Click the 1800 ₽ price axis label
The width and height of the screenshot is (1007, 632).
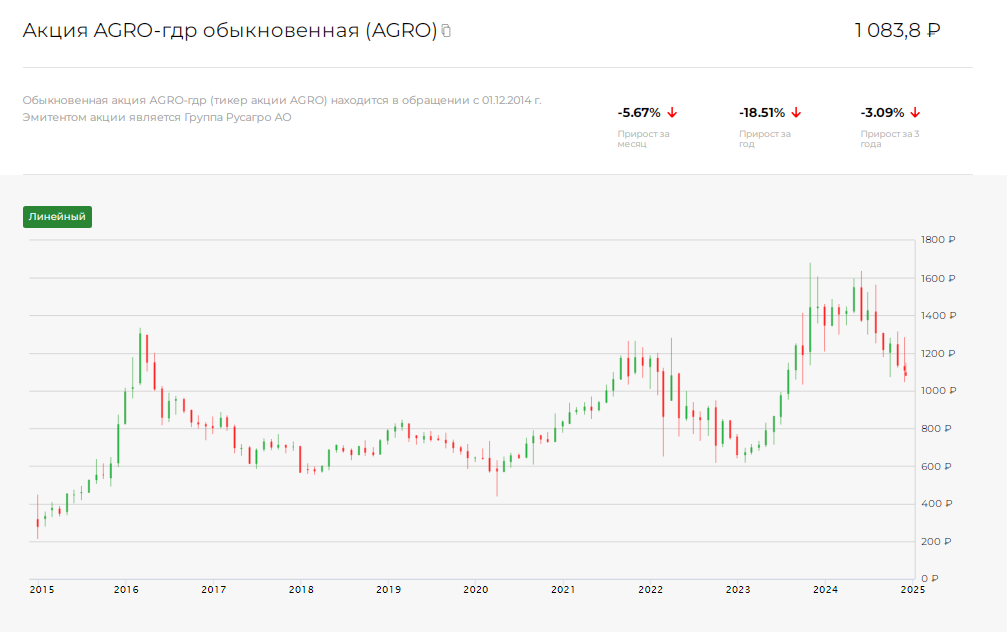point(937,240)
